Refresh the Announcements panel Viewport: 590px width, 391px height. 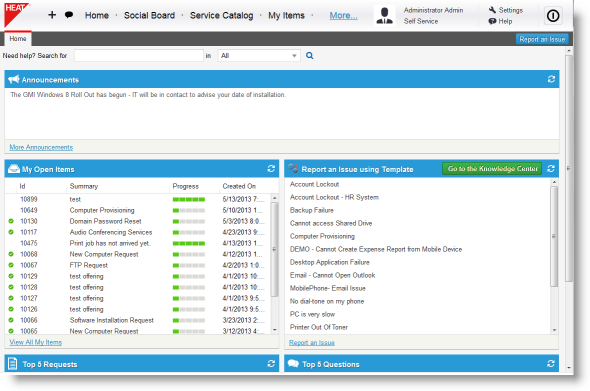(551, 79)
